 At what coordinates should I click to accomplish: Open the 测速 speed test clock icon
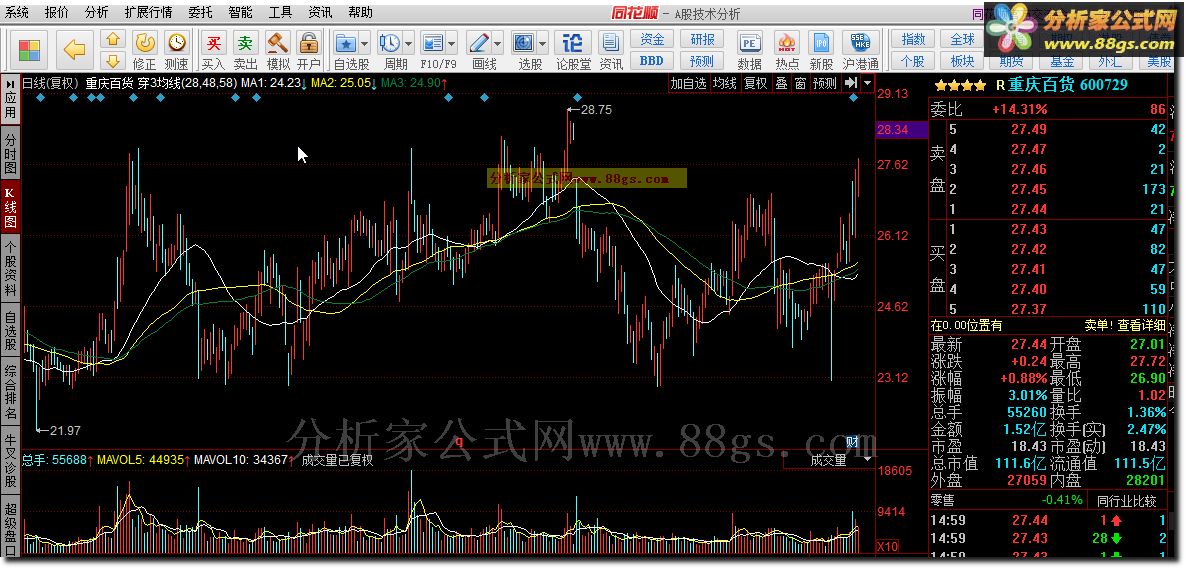[x=176, y=43]
